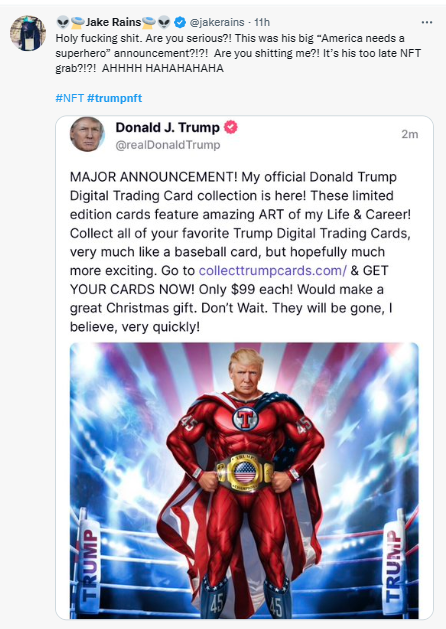
Task: Follow the #NFT hashtag
Action: pos(69,98)
